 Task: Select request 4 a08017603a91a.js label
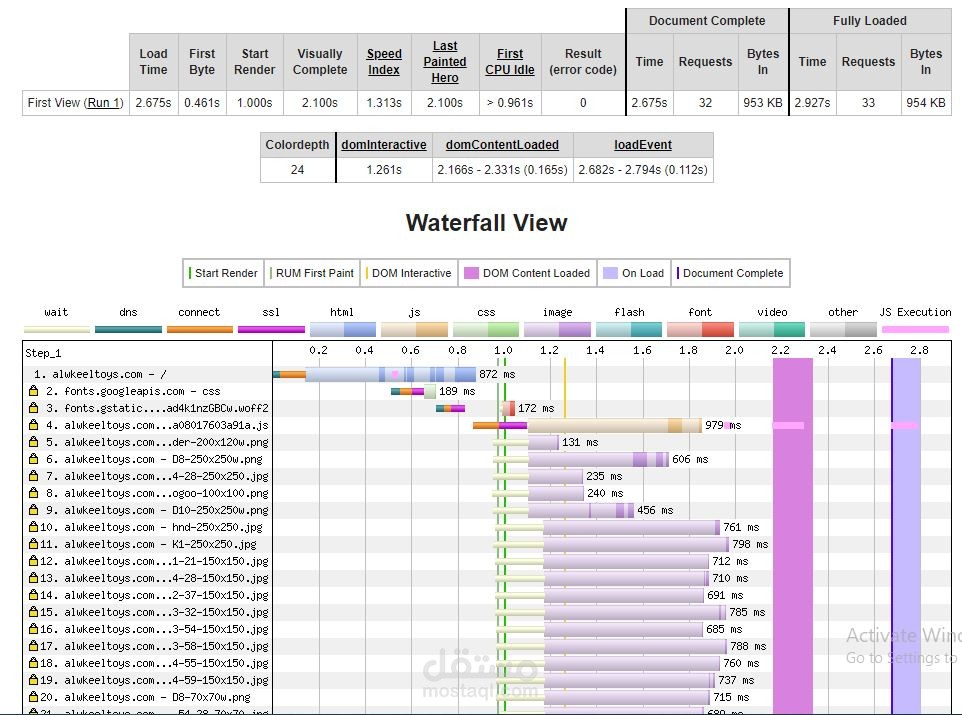pyautogui.click(x=156, y=425)
